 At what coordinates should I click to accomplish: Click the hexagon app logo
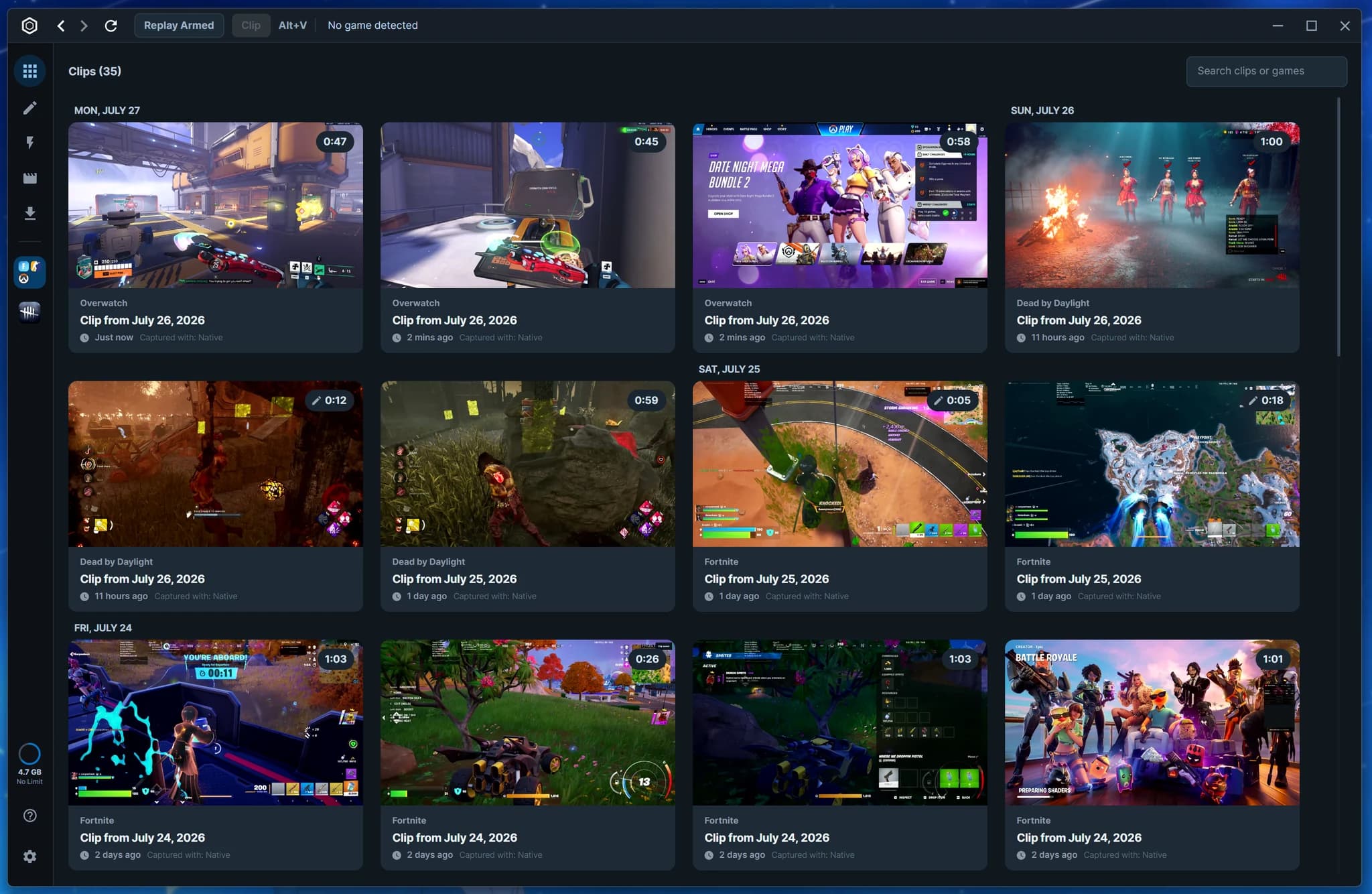click(29, 25)
